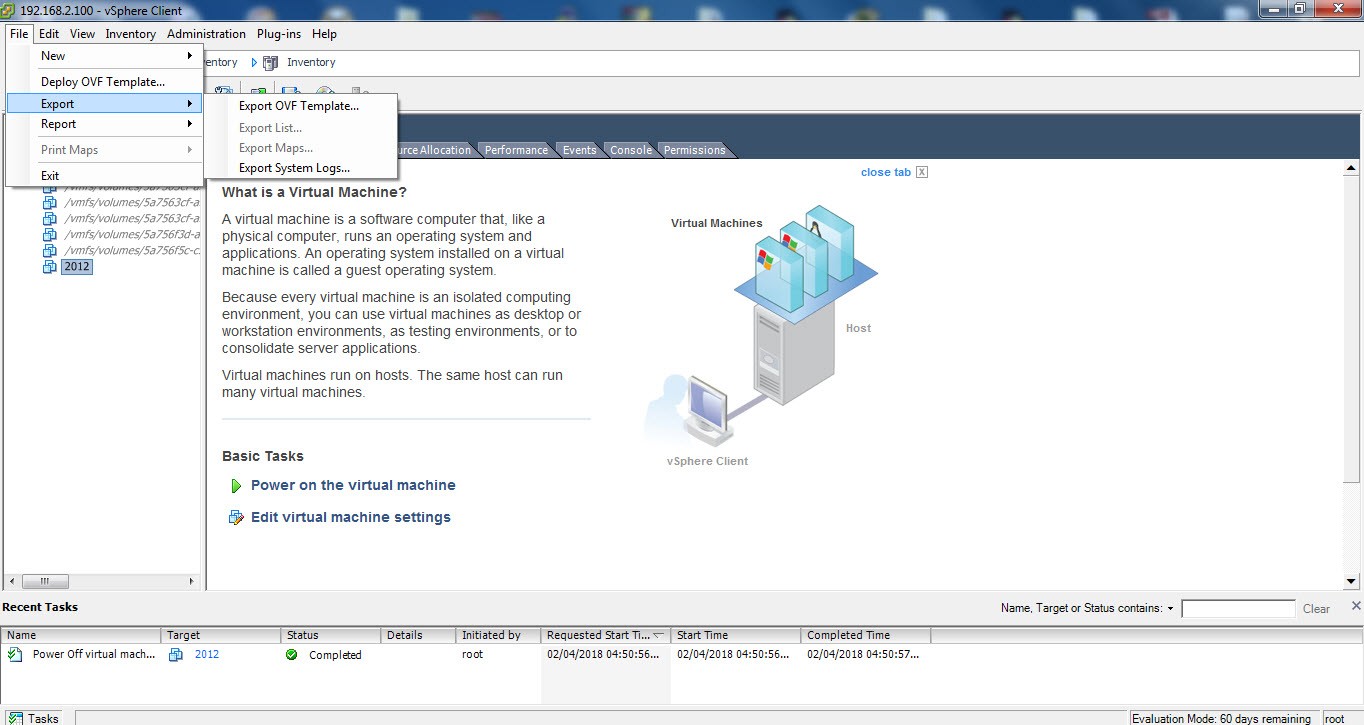This screenshot has width=1364, height=725.
Task: Click the Requested Start Time sort arrow
Action: click(658, 635)
